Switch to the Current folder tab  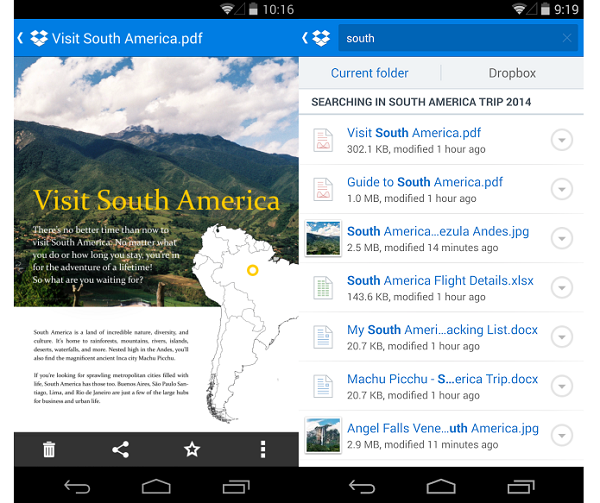(369, 73)
